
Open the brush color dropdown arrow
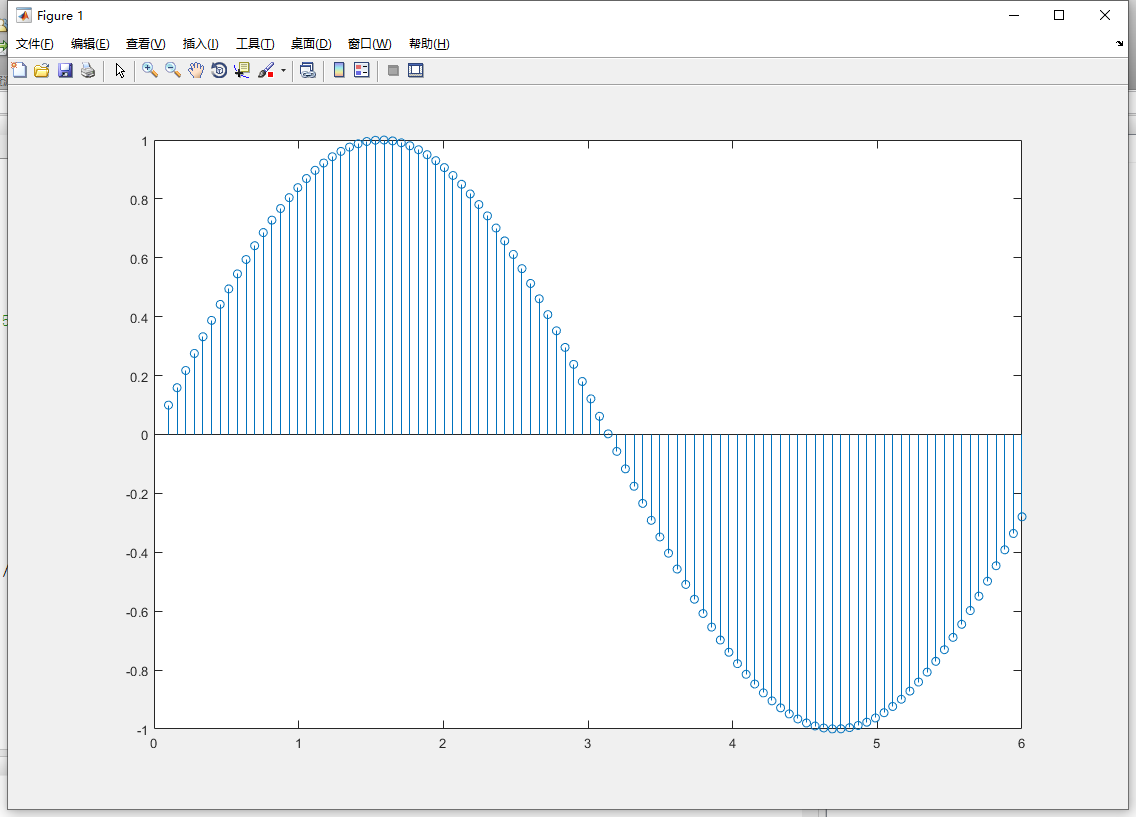[283, 70]
